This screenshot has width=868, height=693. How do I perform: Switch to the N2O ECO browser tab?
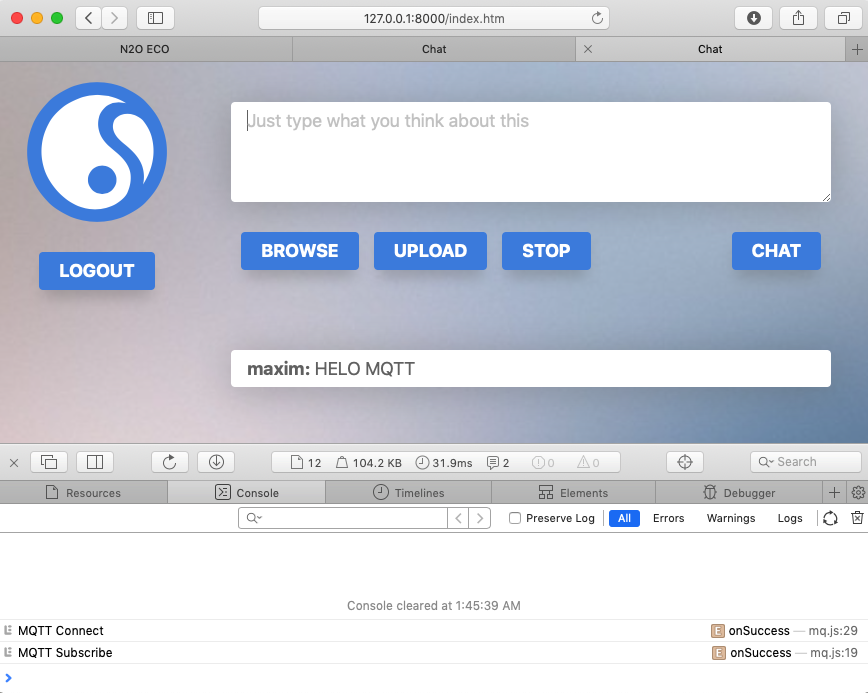[x=146, y=49]
